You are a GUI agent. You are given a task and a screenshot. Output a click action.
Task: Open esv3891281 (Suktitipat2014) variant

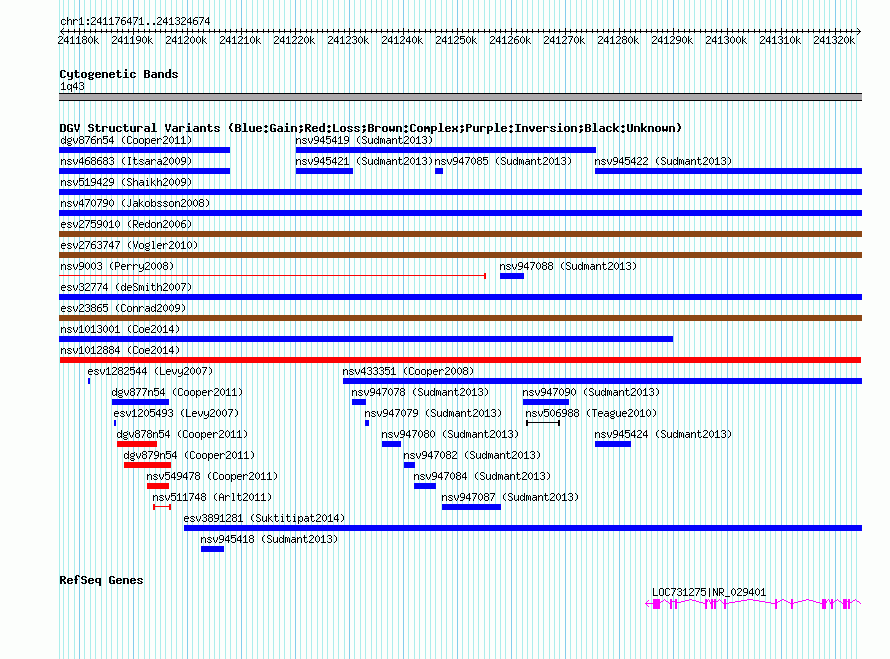tap(264, 518)
